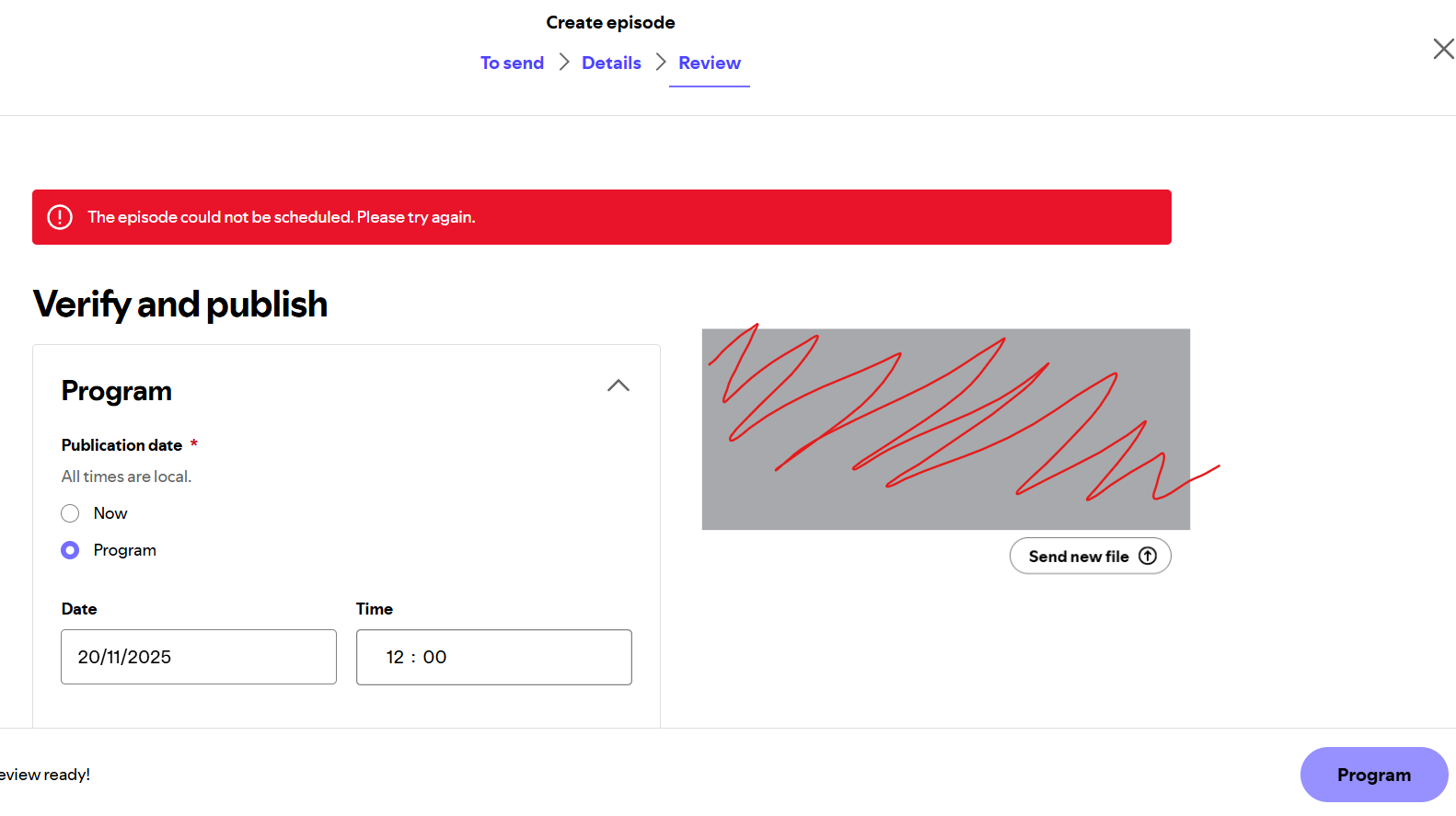Open the Details step
Screen dimensions: 1456x816
[x=611, y=63]
